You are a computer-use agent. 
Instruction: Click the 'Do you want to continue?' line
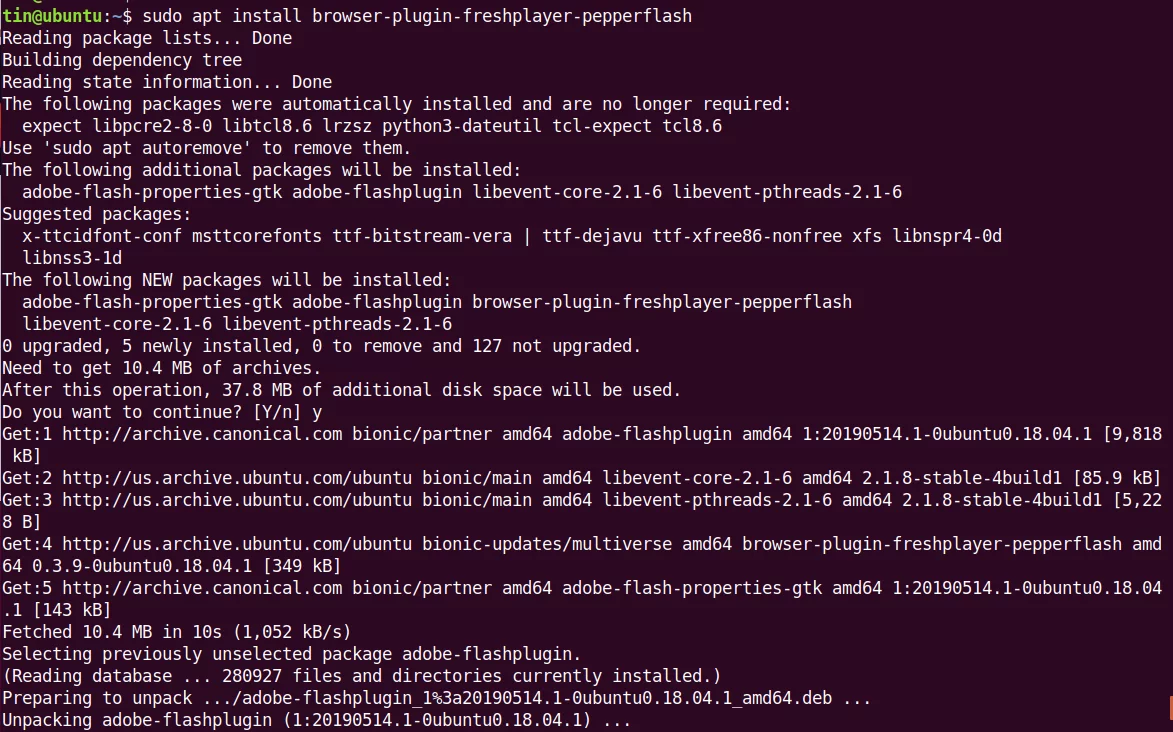point(162,412)
